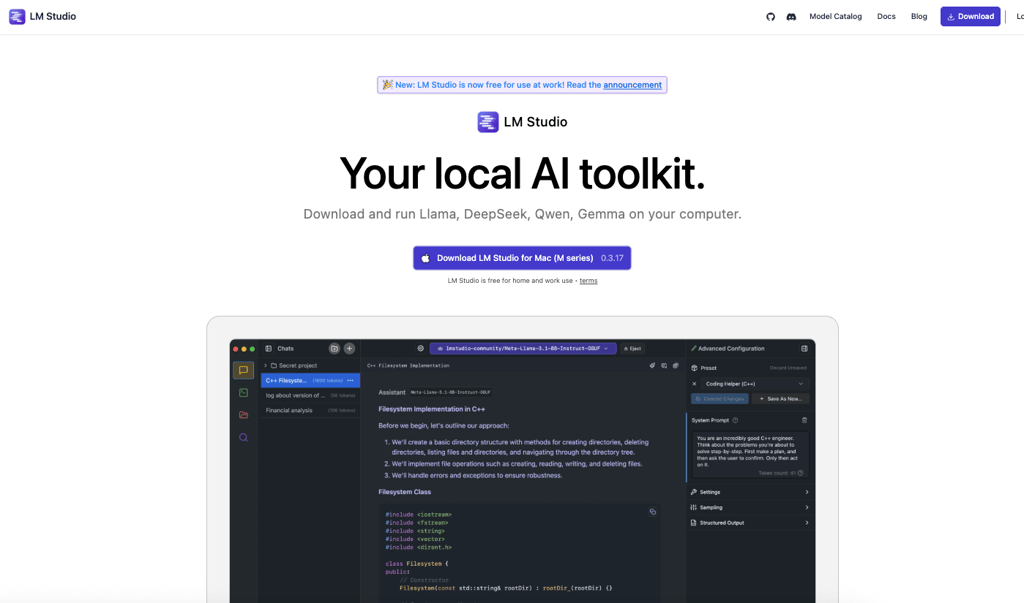Screen dimensions: 1024x603
Task: Open the Discord icon link in header
Action: [x=791, y=17]
